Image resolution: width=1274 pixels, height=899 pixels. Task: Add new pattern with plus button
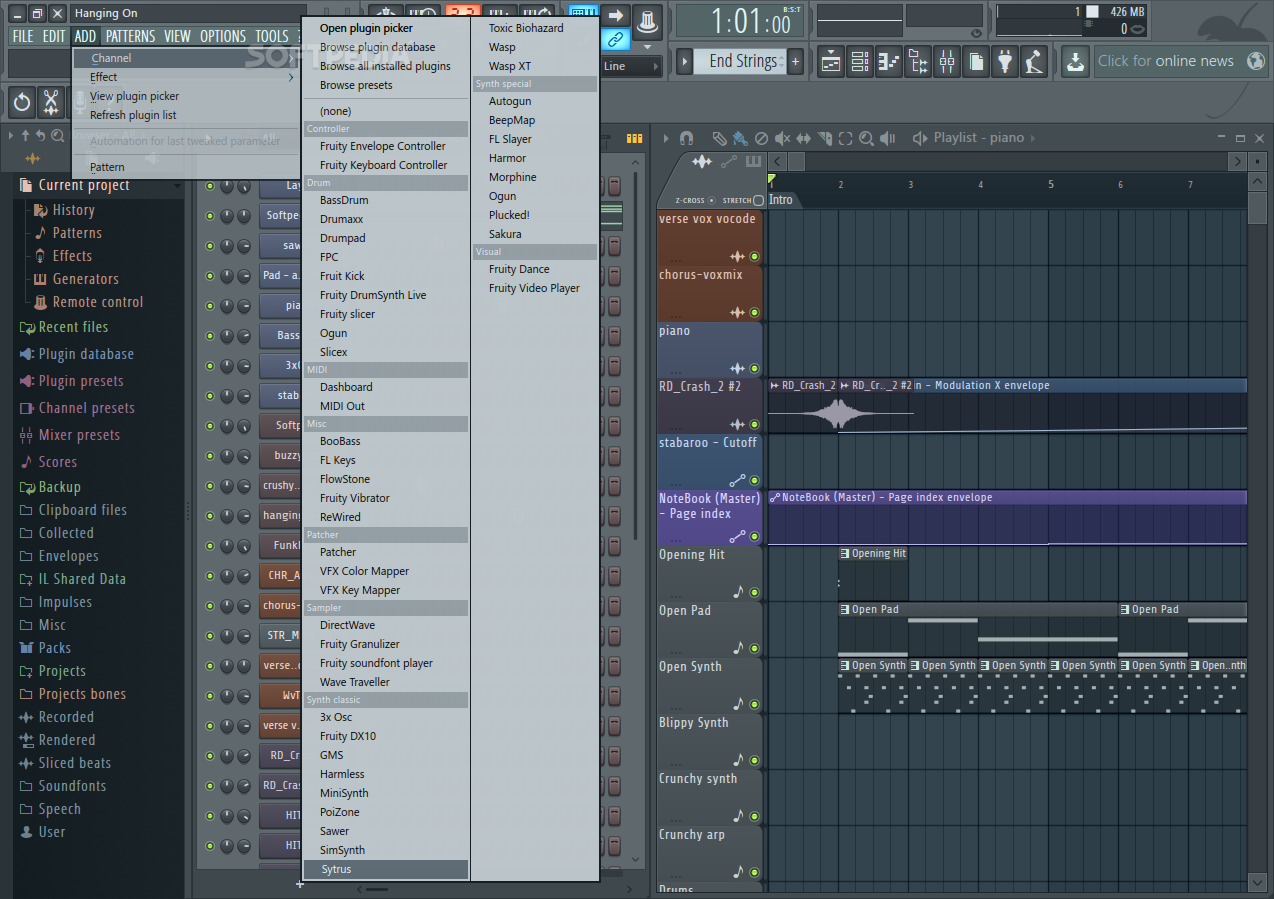point(796,61)
